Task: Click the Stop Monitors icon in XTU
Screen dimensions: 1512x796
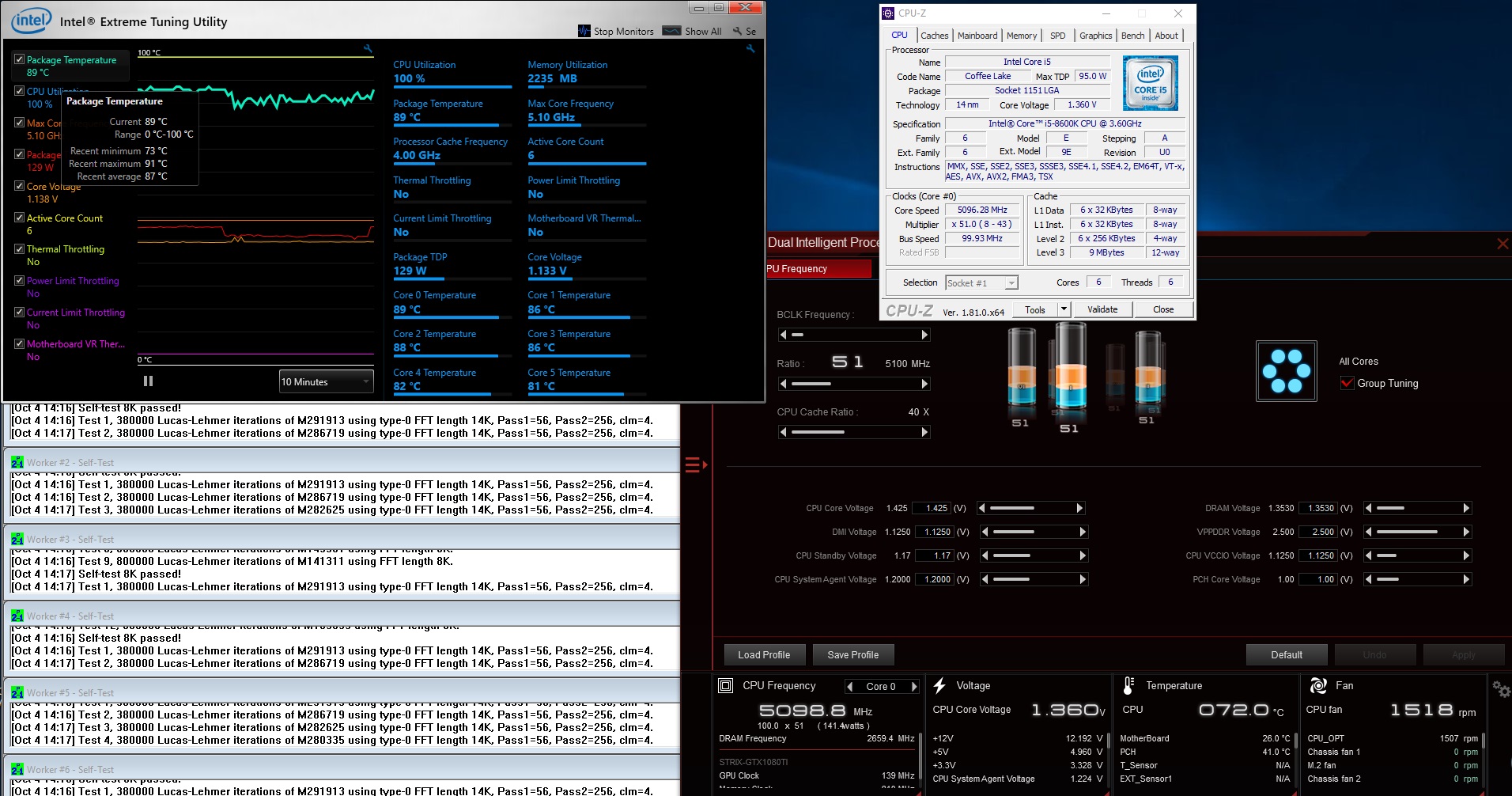Action: tap(584, 31)
